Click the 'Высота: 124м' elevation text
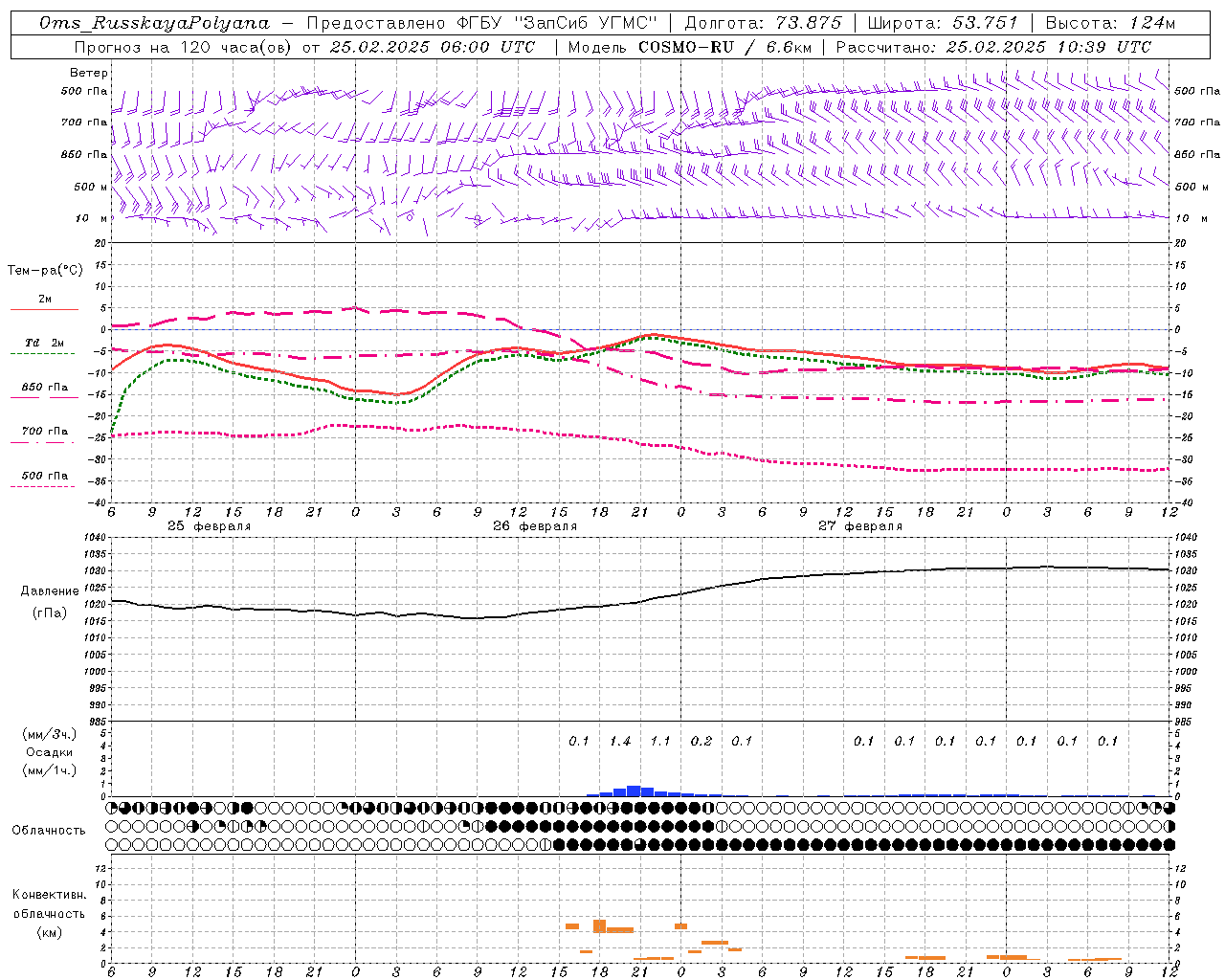The height and width of the screenshot is (980, 1225). [1110, 23]
